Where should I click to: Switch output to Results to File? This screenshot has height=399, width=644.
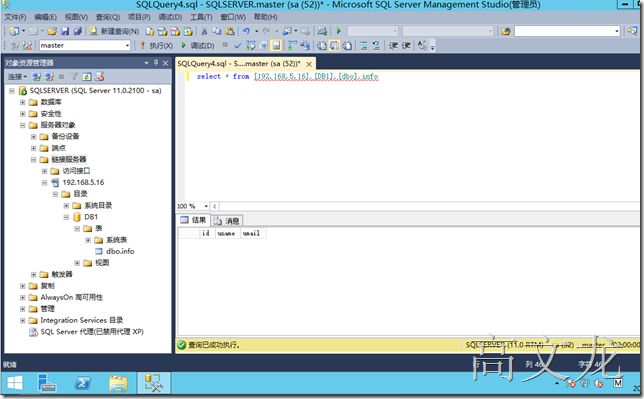(347, 45)
